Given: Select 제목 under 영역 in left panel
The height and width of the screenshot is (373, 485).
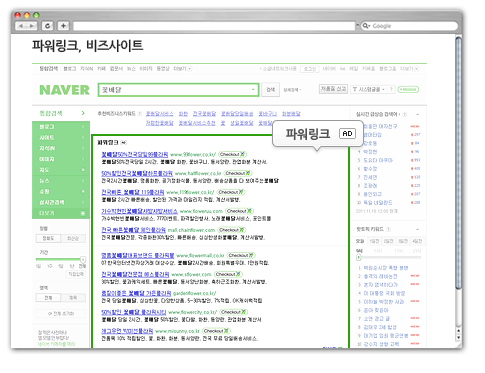Looking at the screenshot, I should 73,298.
